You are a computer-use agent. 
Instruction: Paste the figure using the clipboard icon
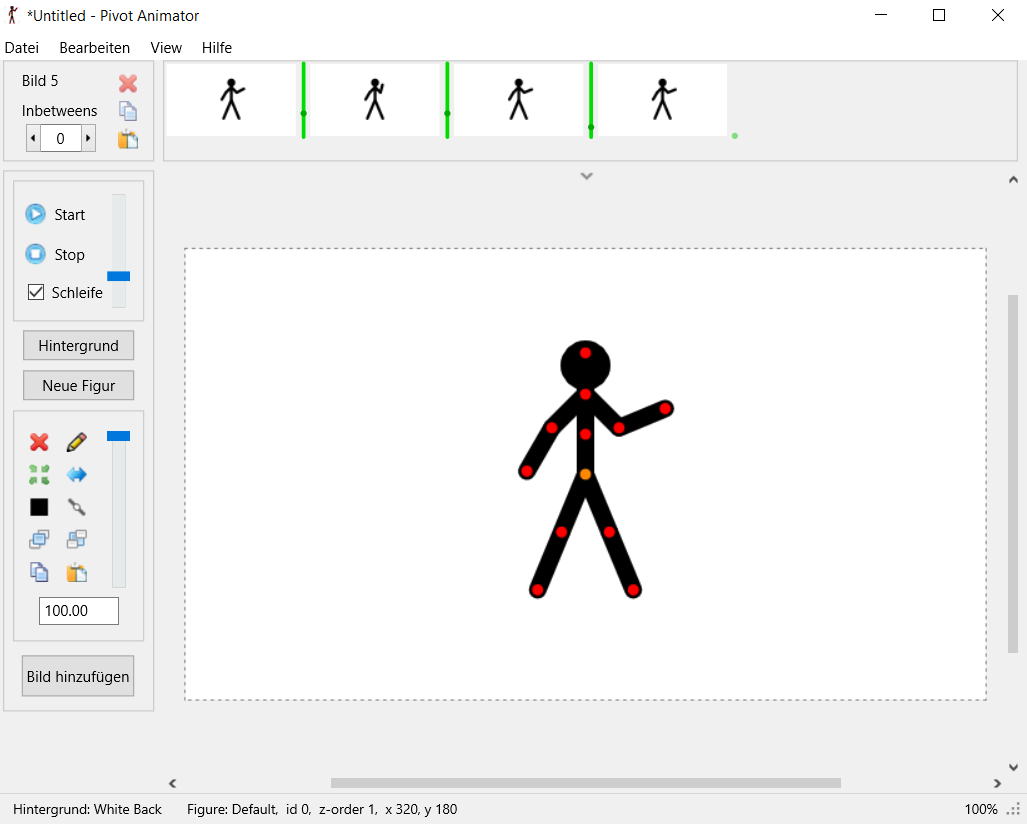(76, 572)
